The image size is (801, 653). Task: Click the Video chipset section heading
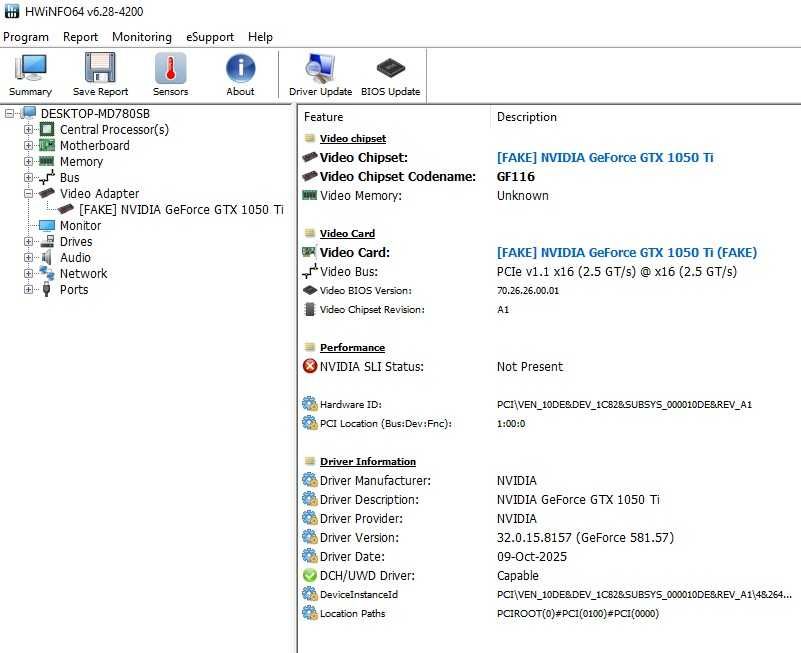[x=353, y=138]
